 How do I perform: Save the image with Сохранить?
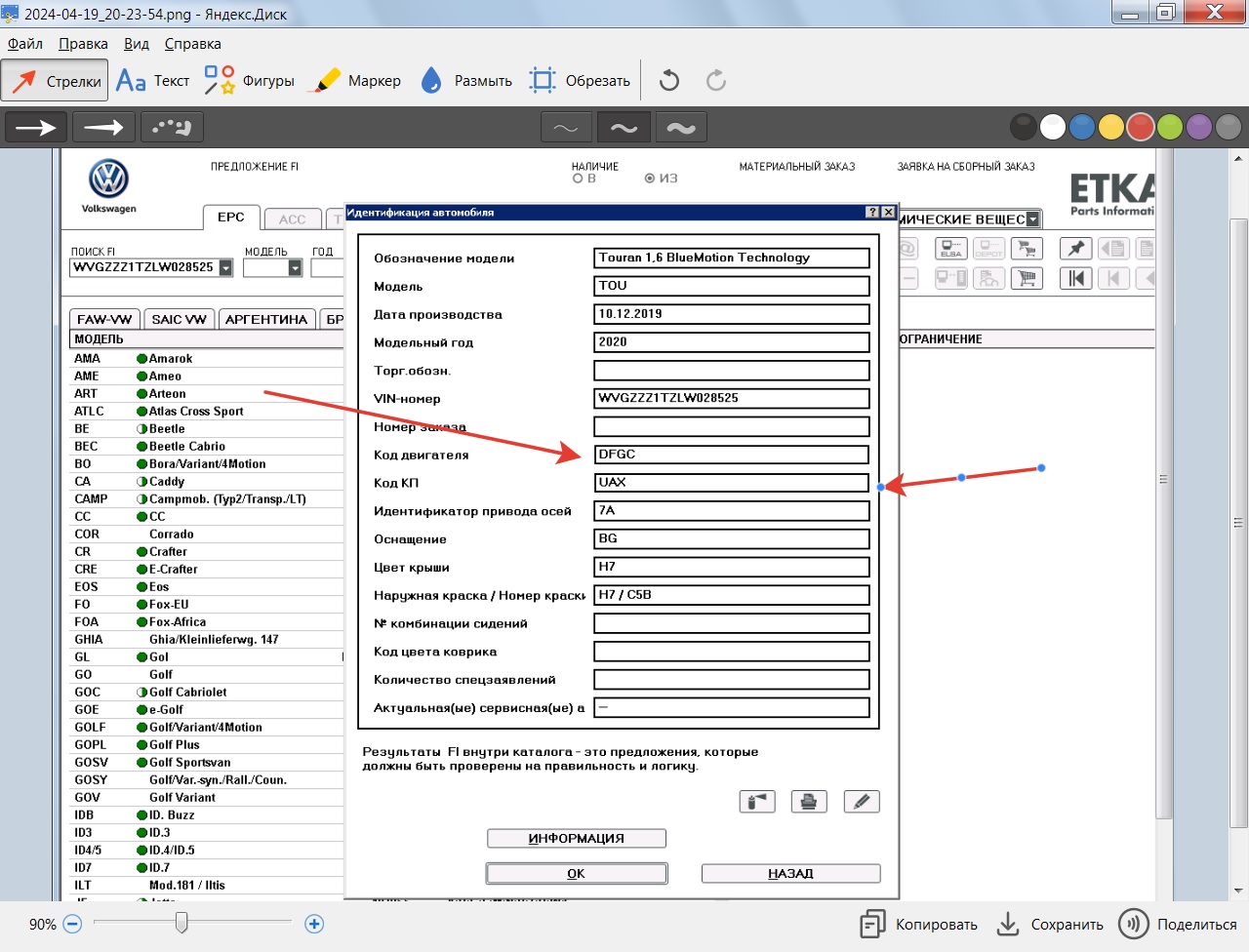click(1050, 925)
